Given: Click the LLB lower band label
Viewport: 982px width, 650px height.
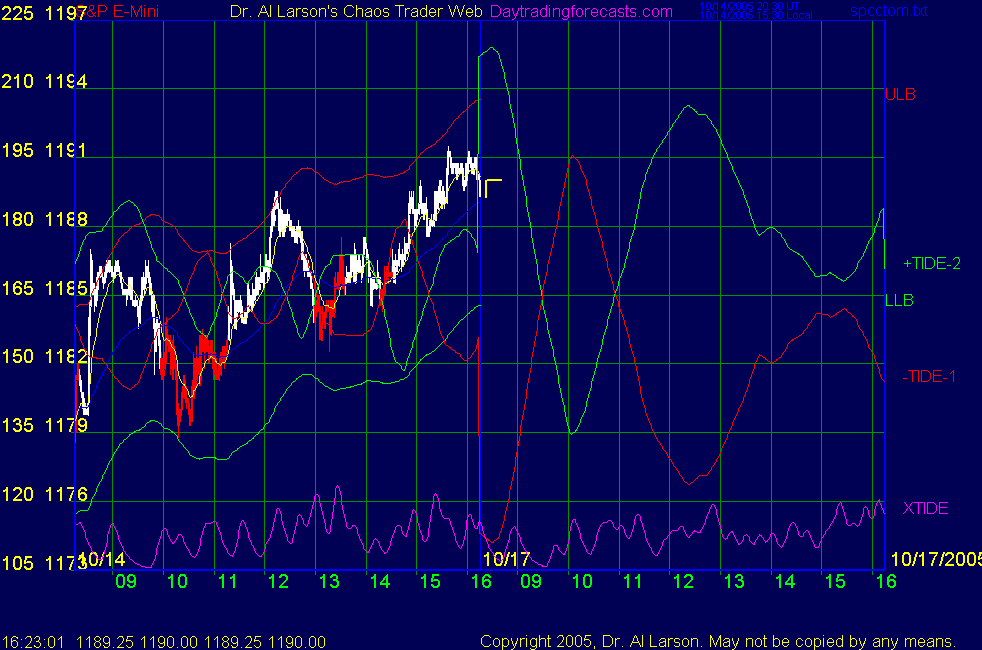Looking at the screenshot, I should [899, 299].
